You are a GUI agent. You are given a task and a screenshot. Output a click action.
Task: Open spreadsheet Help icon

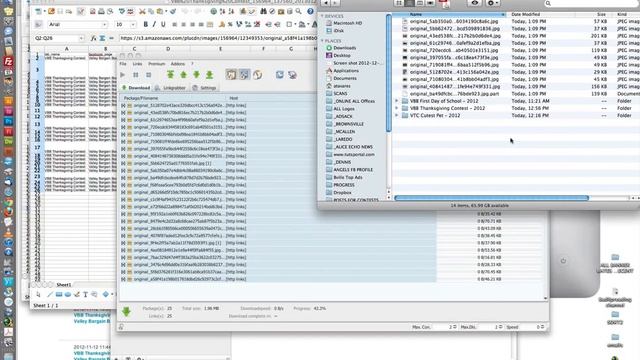point(310,11)
